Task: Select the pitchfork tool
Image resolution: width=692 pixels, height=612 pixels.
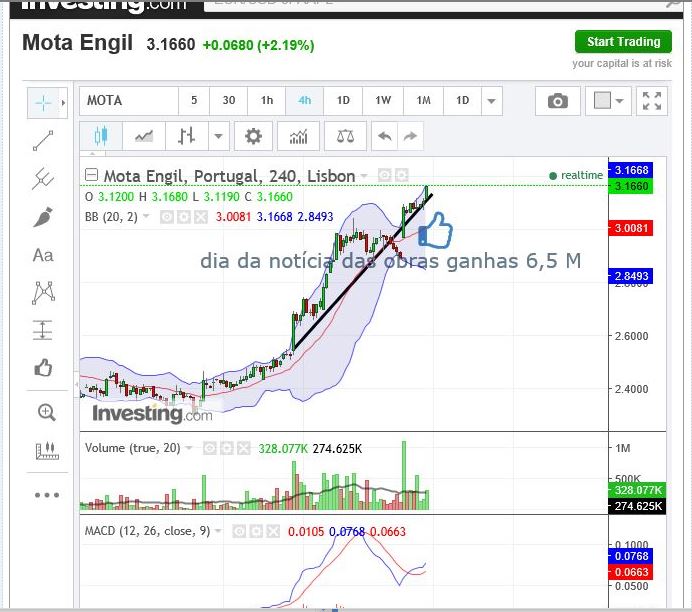Action: click(43, 178)
